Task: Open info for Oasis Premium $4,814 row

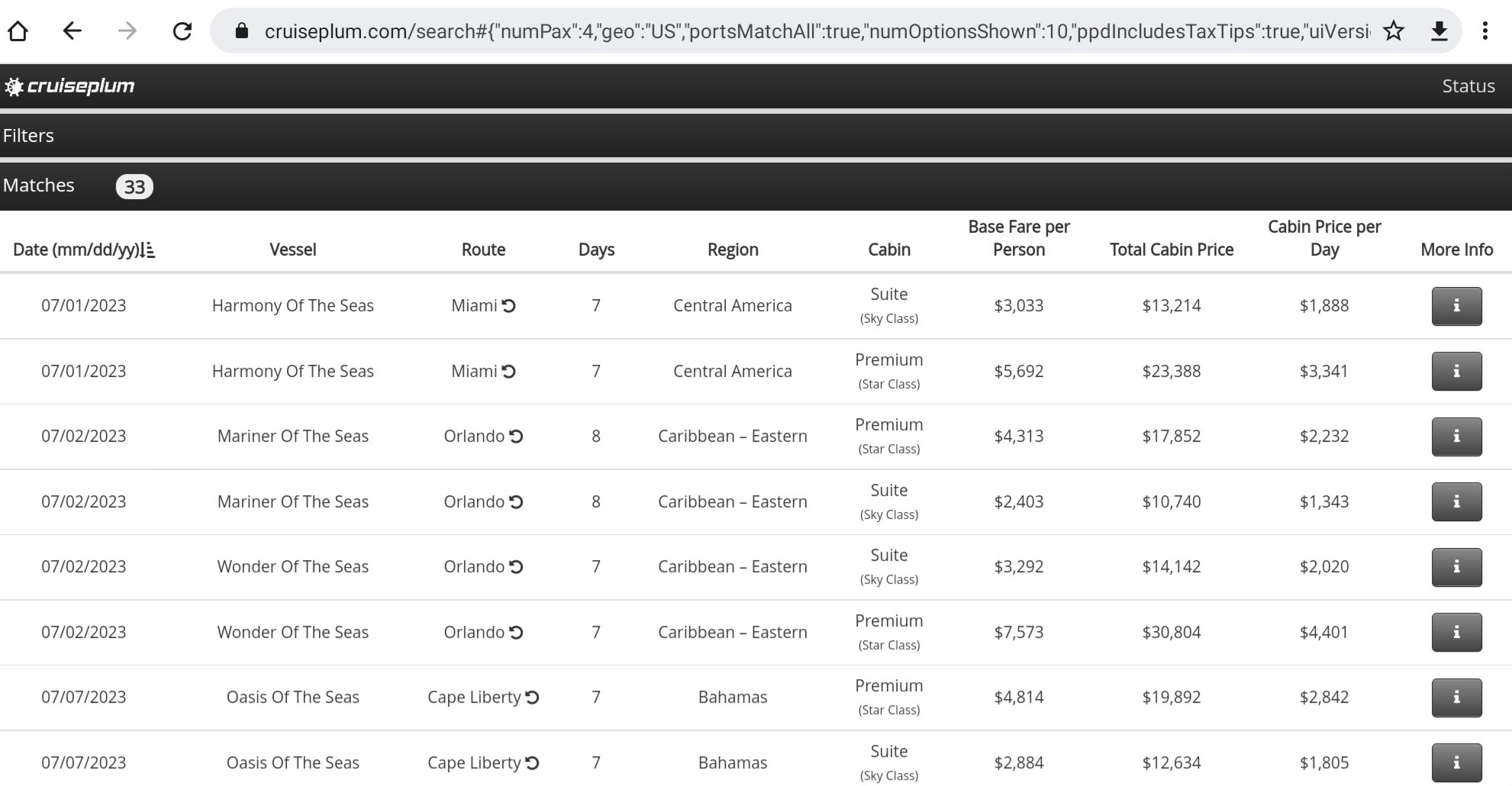Action: (x=1456, y=697)
